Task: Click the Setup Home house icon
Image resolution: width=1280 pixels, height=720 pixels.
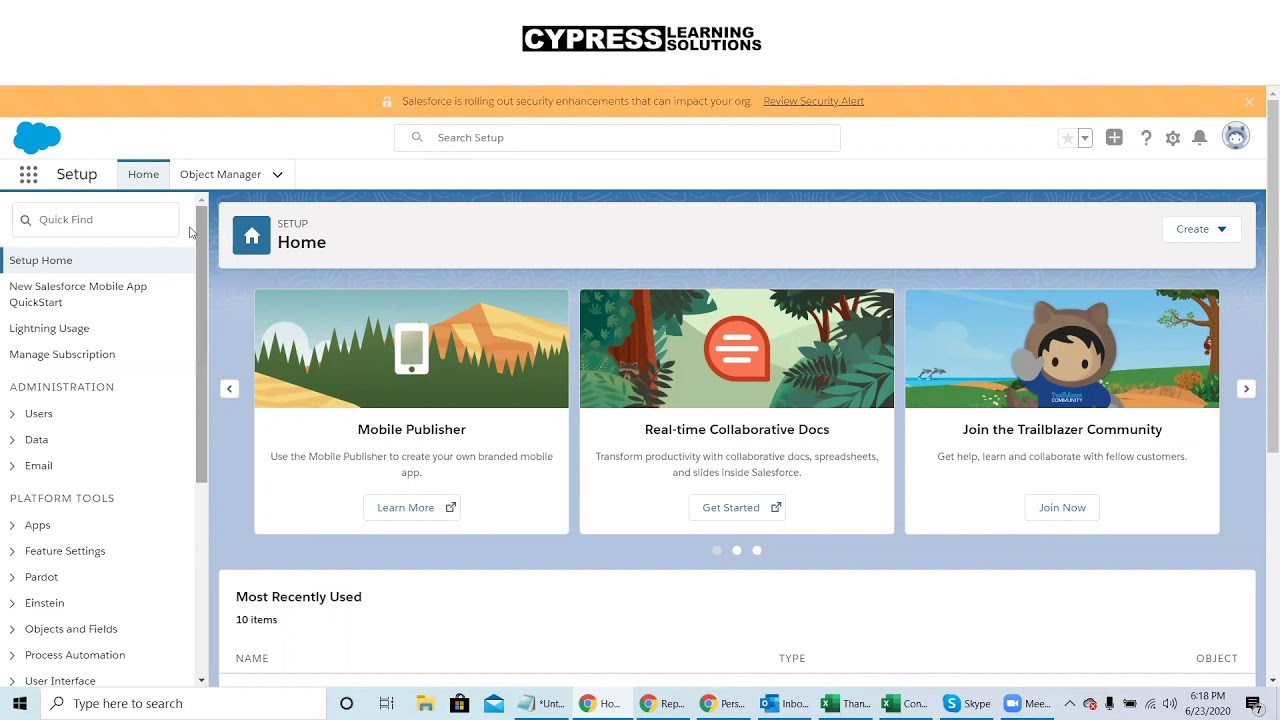Action: point(252,236)
